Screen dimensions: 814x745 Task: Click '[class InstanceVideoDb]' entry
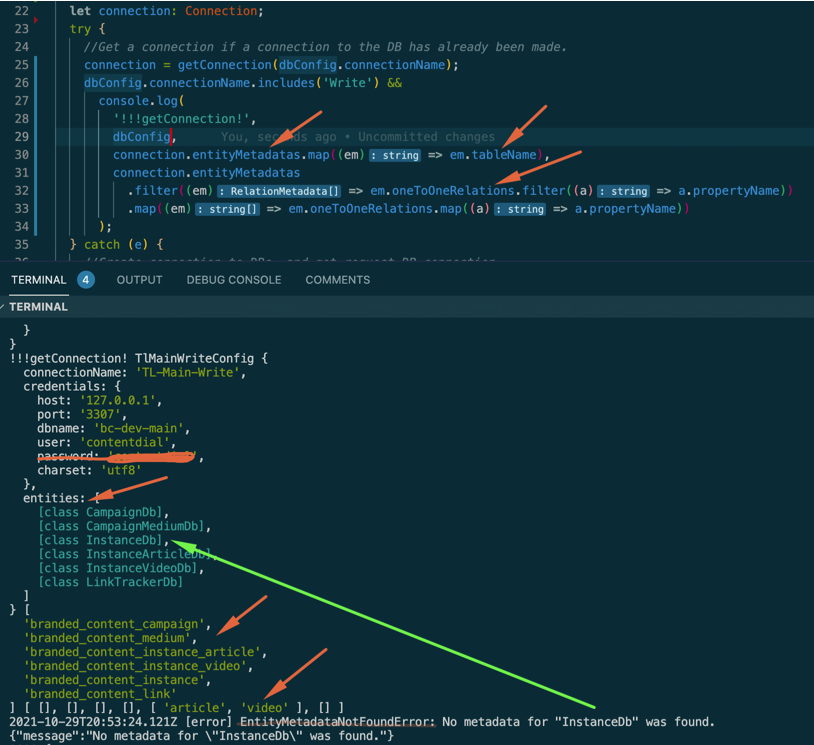[x=118, y=568]
